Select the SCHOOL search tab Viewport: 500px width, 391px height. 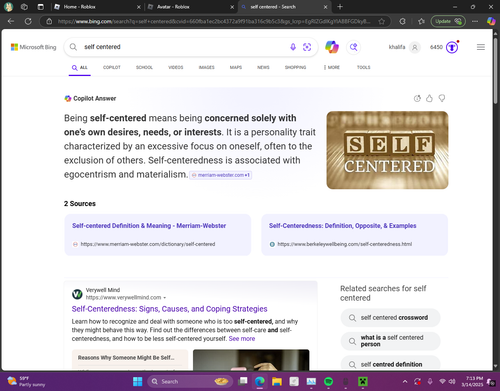144,67
